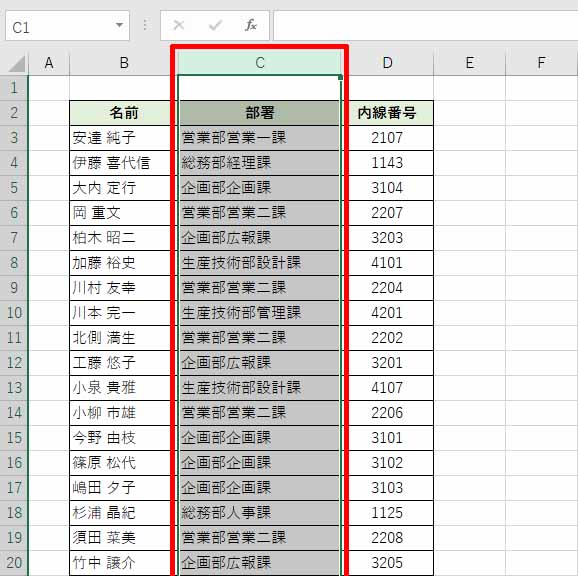Select row 2 header
Screen dimensions: 578x576
(14, 113)
